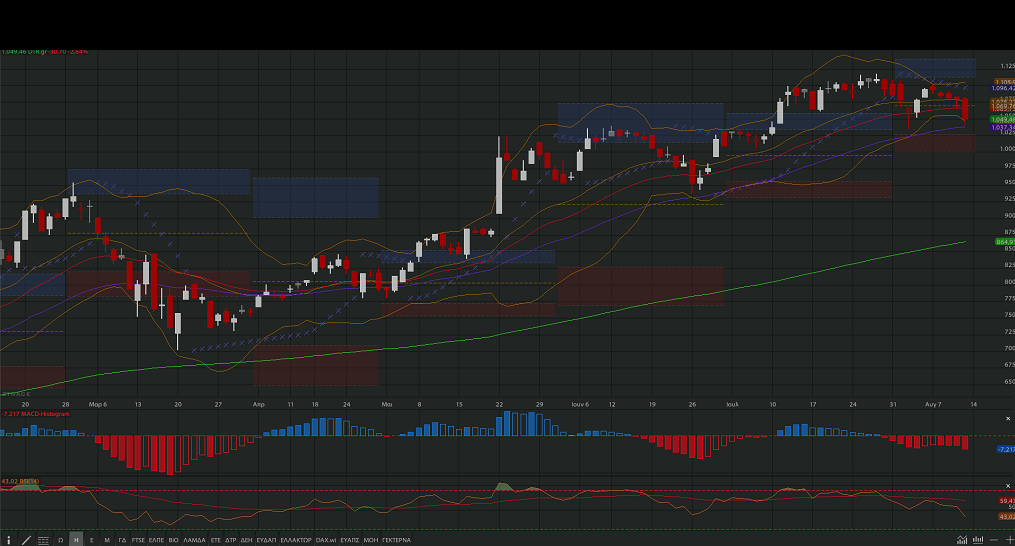This screenshot has width=1015, height=546.
Task: Click the Αυγ 7 date label
Action: click(x=933, y=404)
